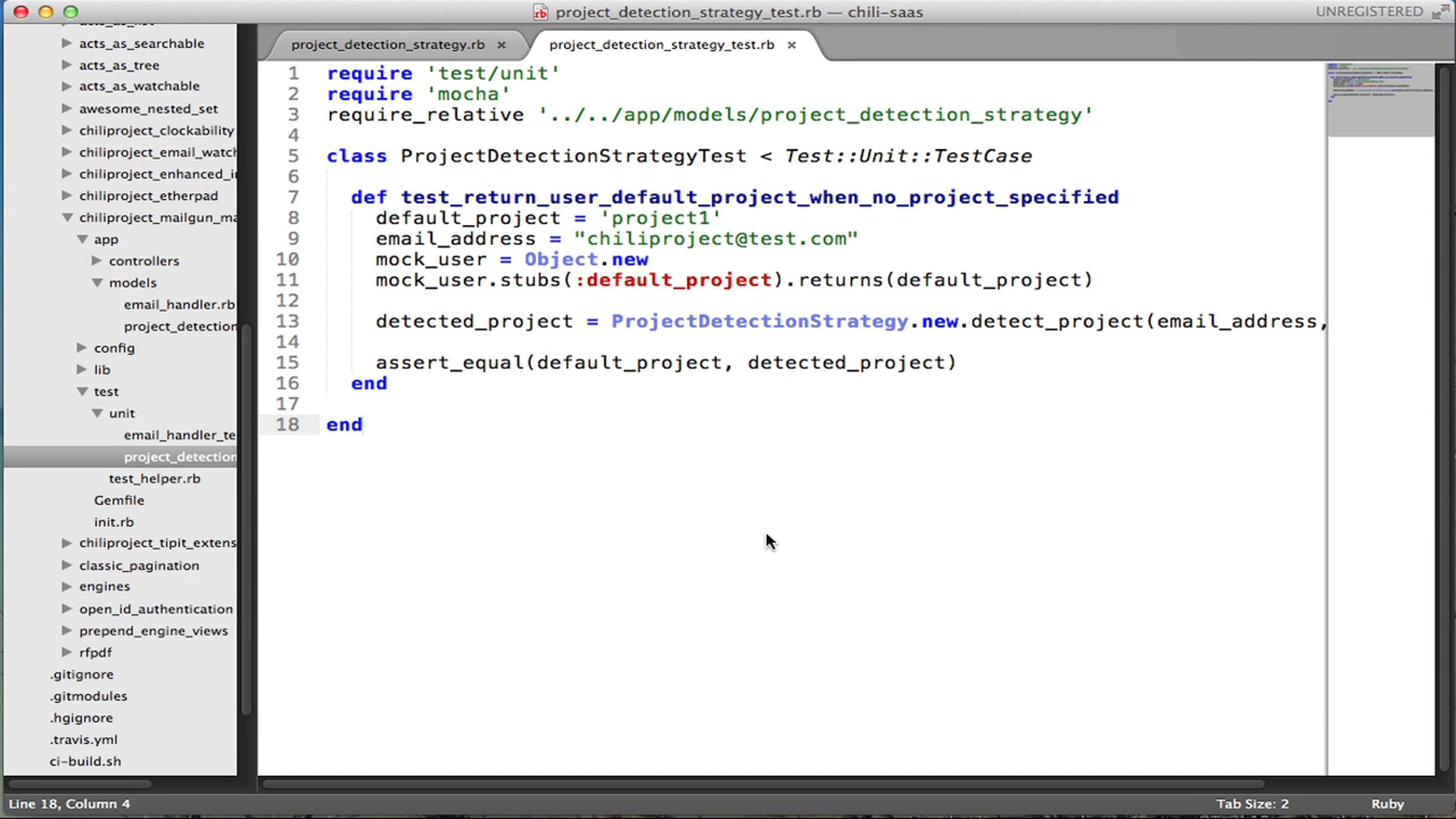This screenshot has height=819, width=1456.
Task: Open email_handler.rb in sidebar
Action: (x=180, y=305)
